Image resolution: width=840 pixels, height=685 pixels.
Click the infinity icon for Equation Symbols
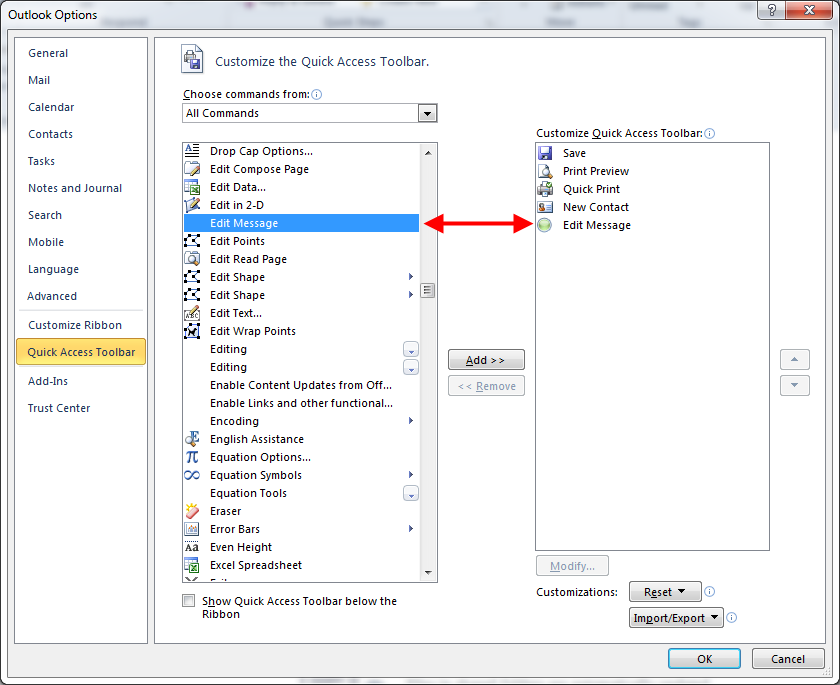[192, 475]
